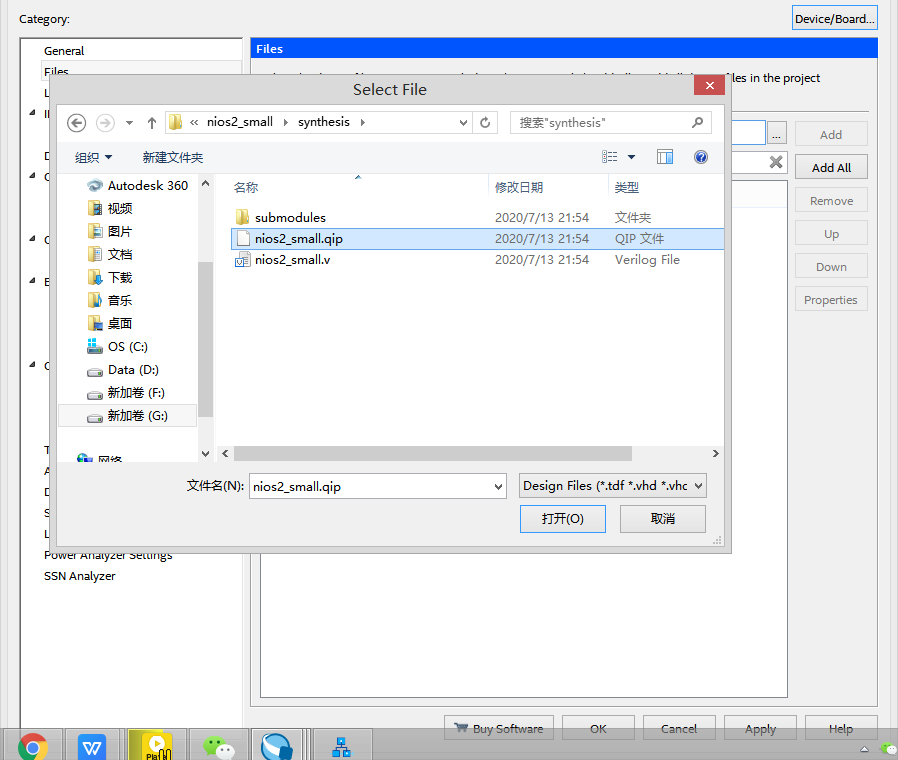Sort files by 名称 column
Viewport: 898px width, 760px height.
coord(246,187)
